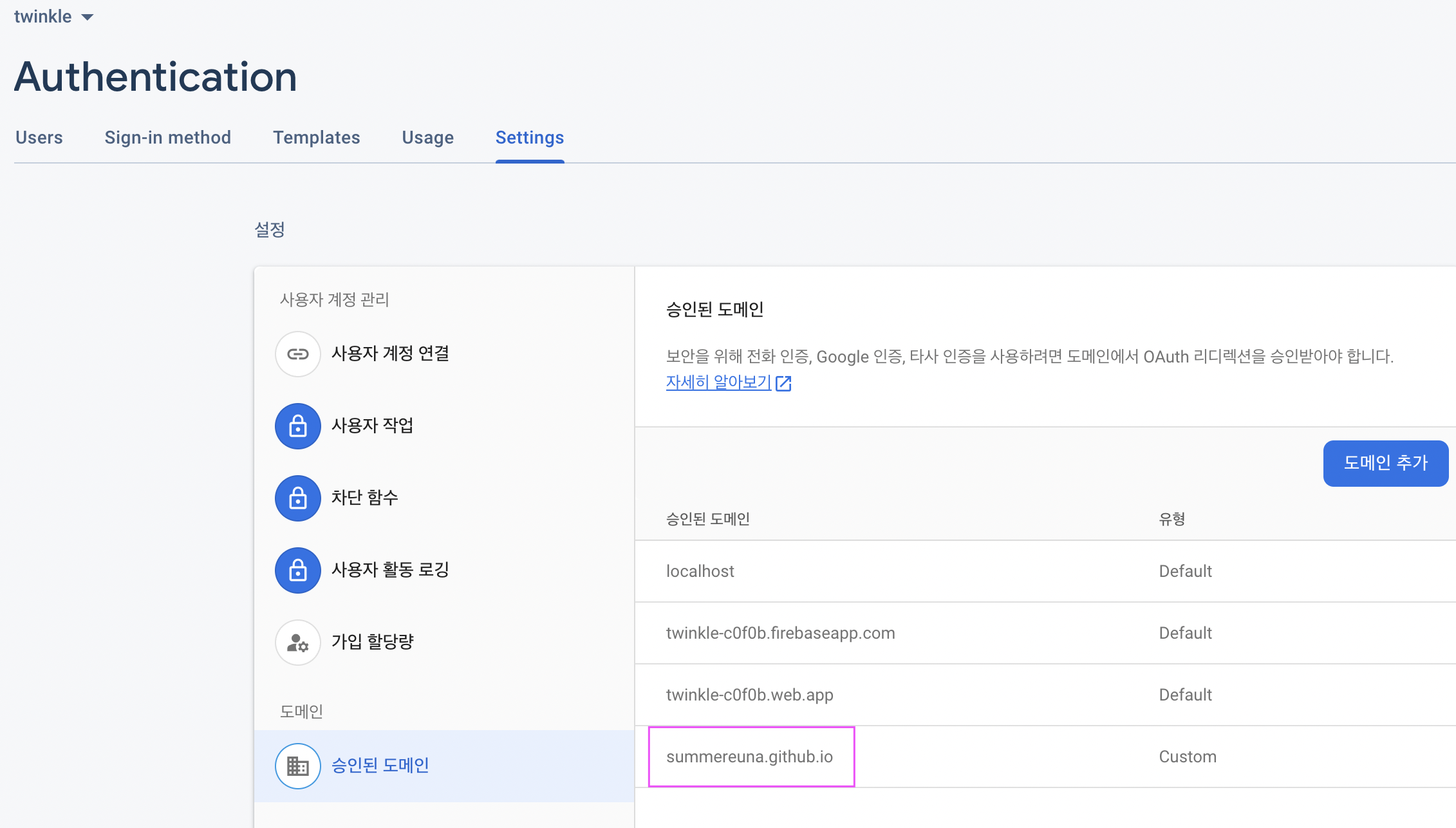Click the user-gear icon for 가입 할당량
The image size is (1456, 828).
[x=297, y=643]
